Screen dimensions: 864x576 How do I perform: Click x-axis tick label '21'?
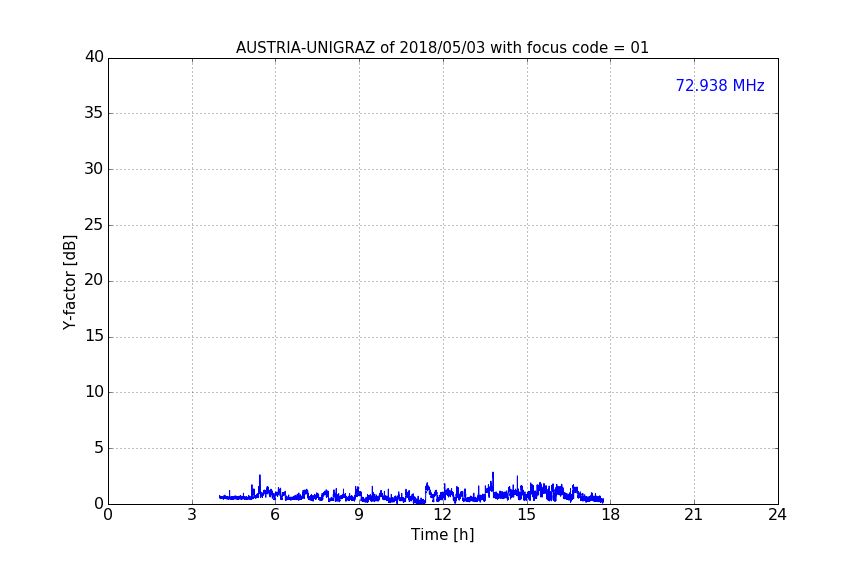tap(694, 515)
